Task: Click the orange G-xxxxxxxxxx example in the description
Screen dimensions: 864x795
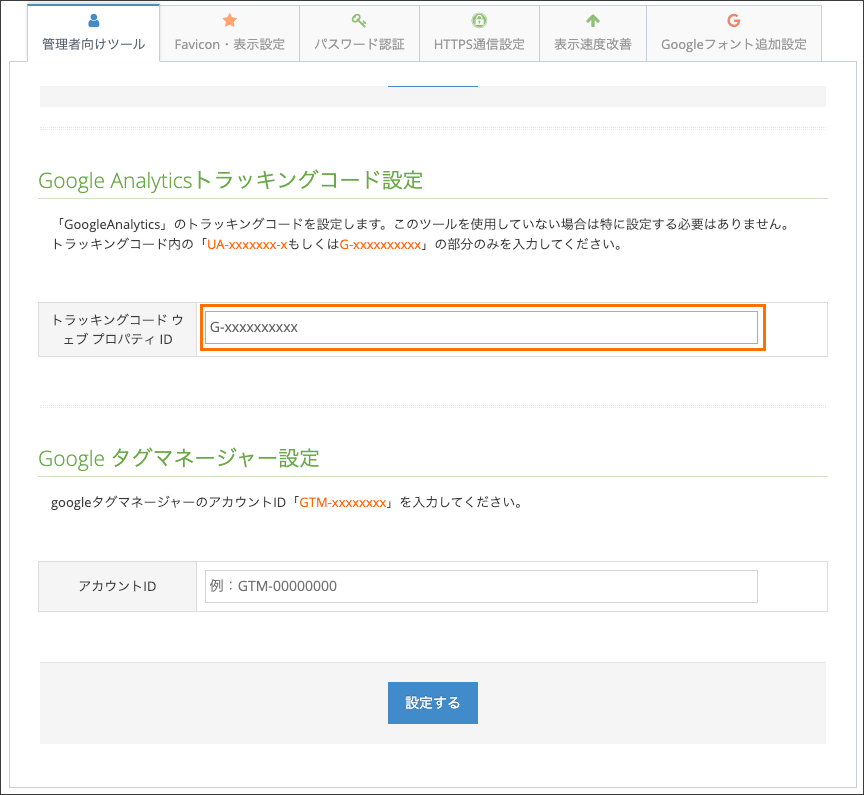Action: pos(380,245)
